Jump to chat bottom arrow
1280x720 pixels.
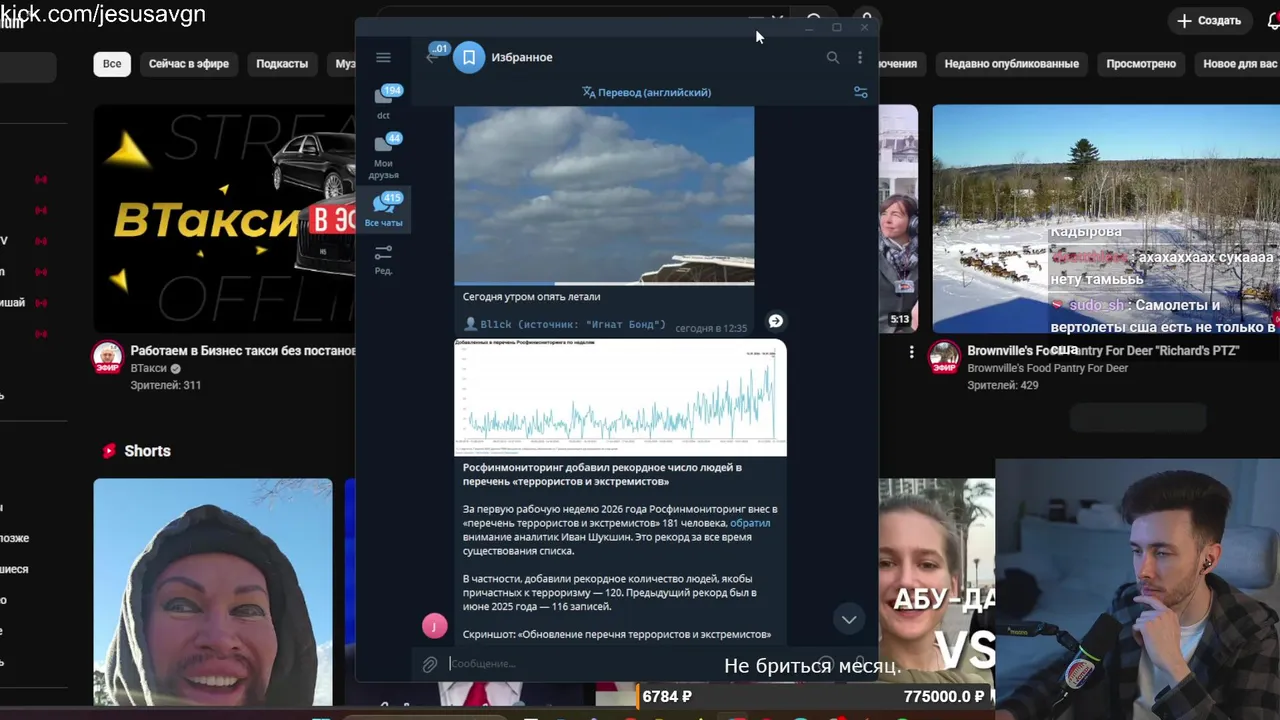pos(849,619)
